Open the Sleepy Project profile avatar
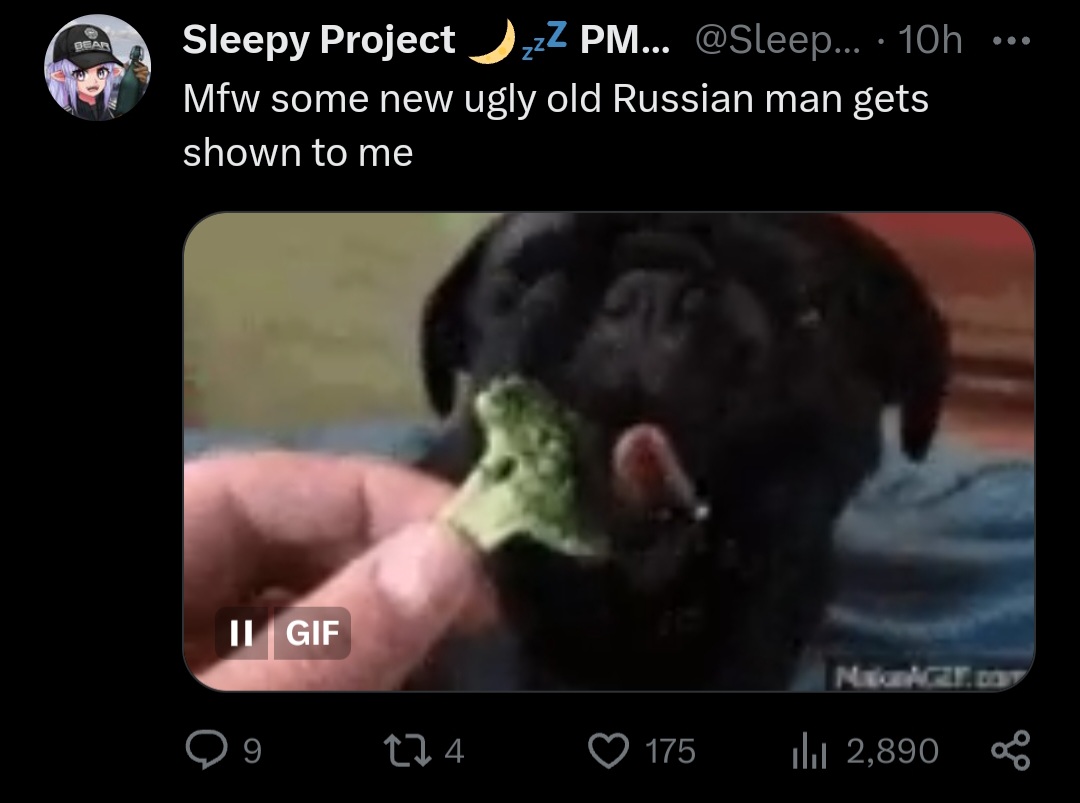The image size is (1080, 803). click(97, 67)
